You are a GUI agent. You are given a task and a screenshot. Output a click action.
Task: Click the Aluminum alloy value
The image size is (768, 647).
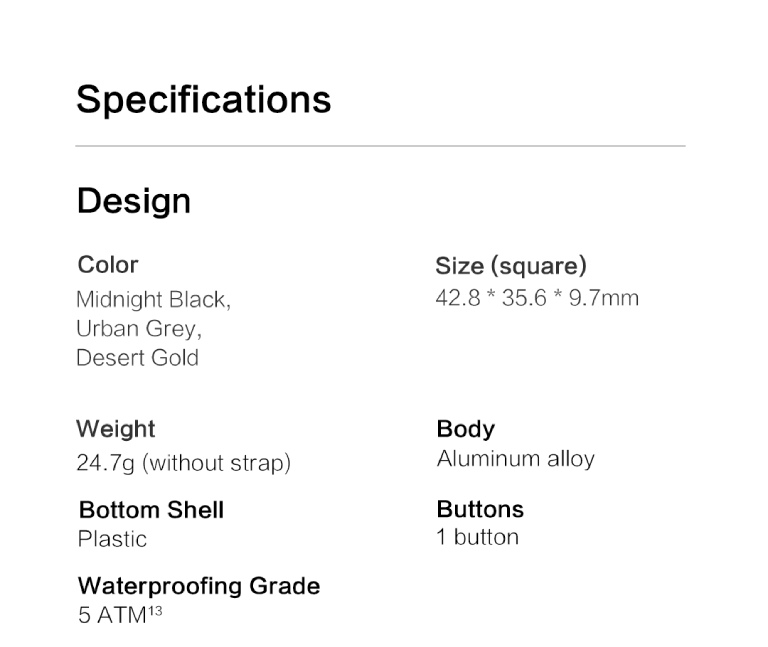pos(516,459)
